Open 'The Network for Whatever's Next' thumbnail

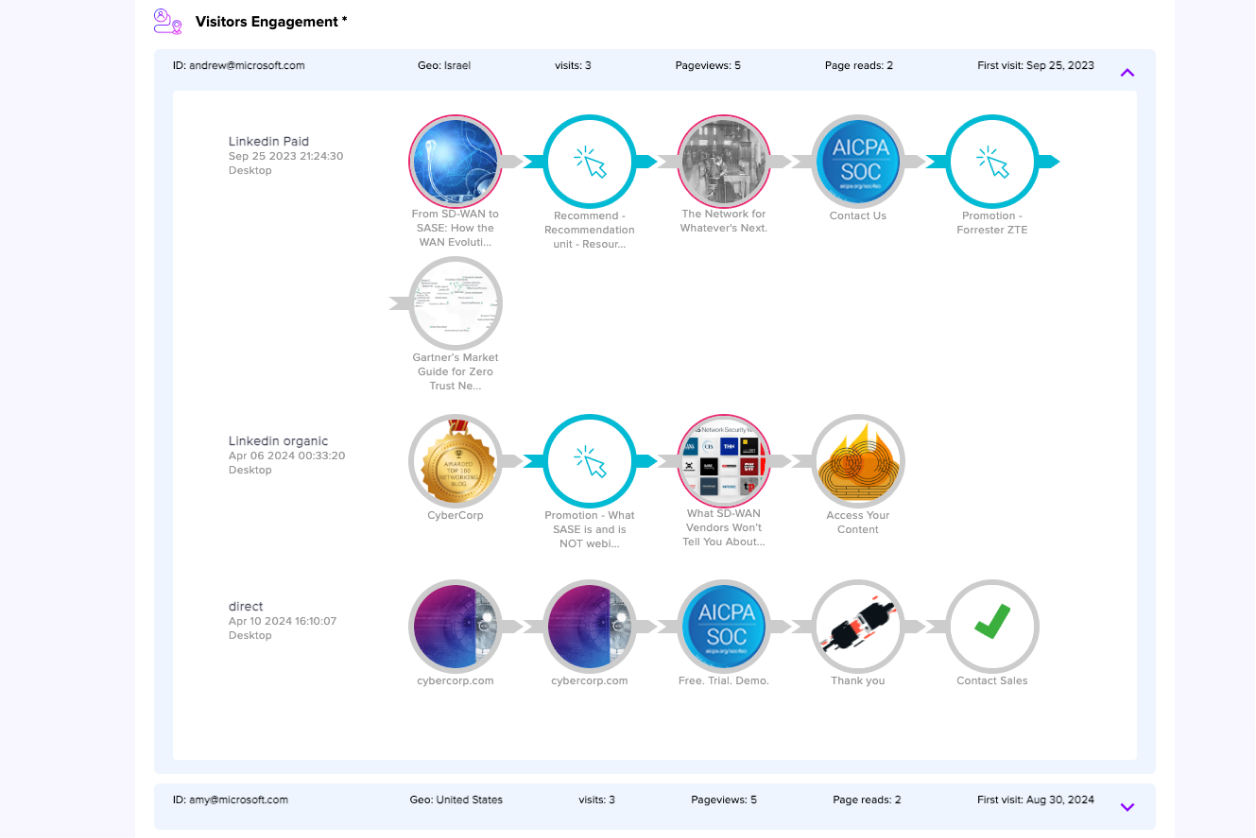click(x=724, y=162)
